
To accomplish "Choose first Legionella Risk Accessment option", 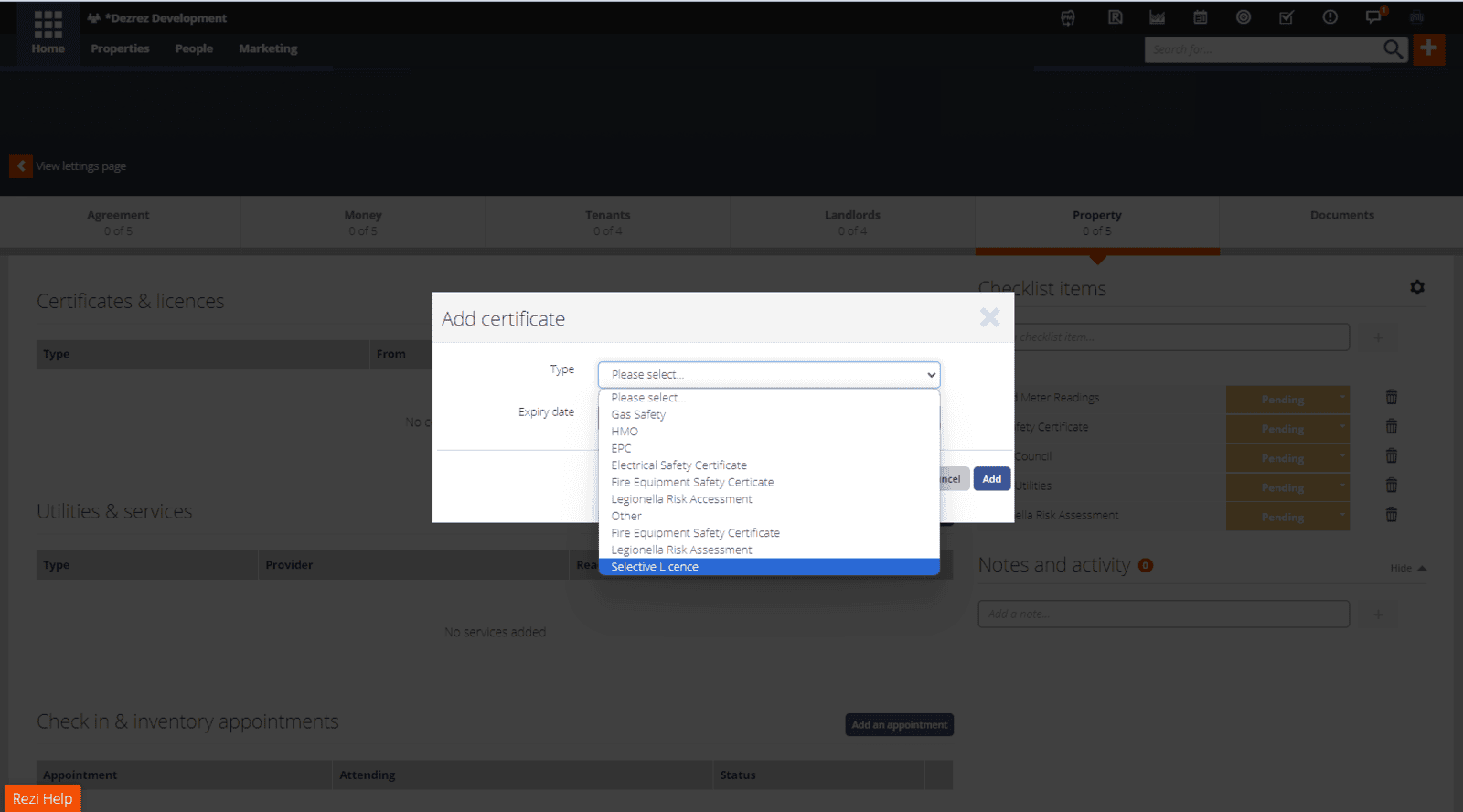I will pos(769,499).
